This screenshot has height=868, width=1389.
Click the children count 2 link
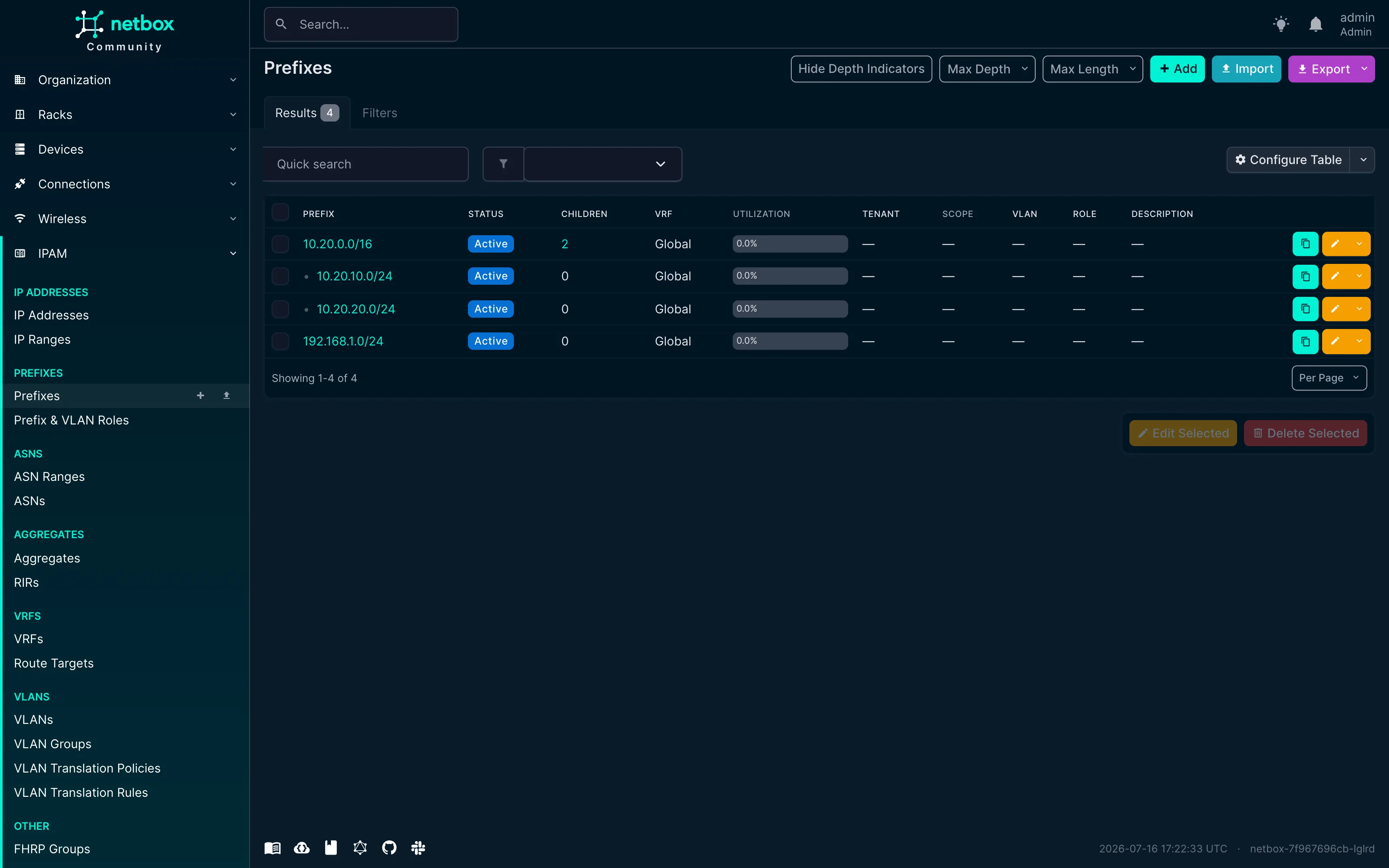[x=565, y=244]
